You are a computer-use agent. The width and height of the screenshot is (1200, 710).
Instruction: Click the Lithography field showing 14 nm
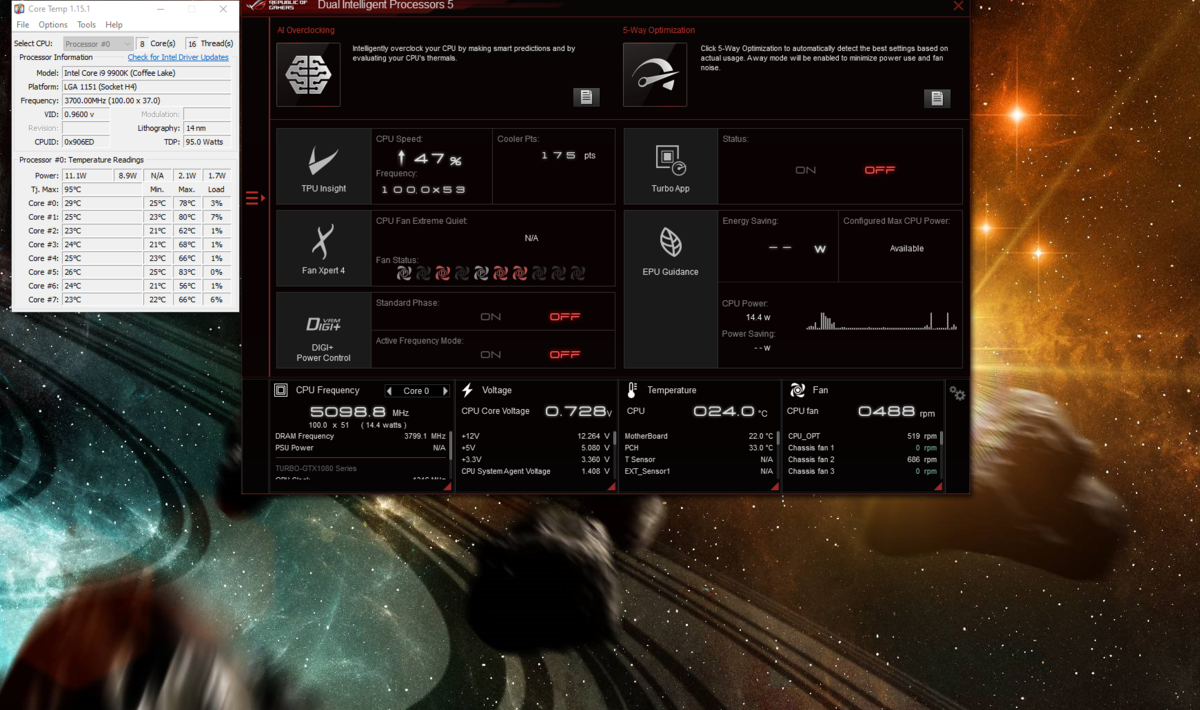pyautogui.click(x=207, y=128)
